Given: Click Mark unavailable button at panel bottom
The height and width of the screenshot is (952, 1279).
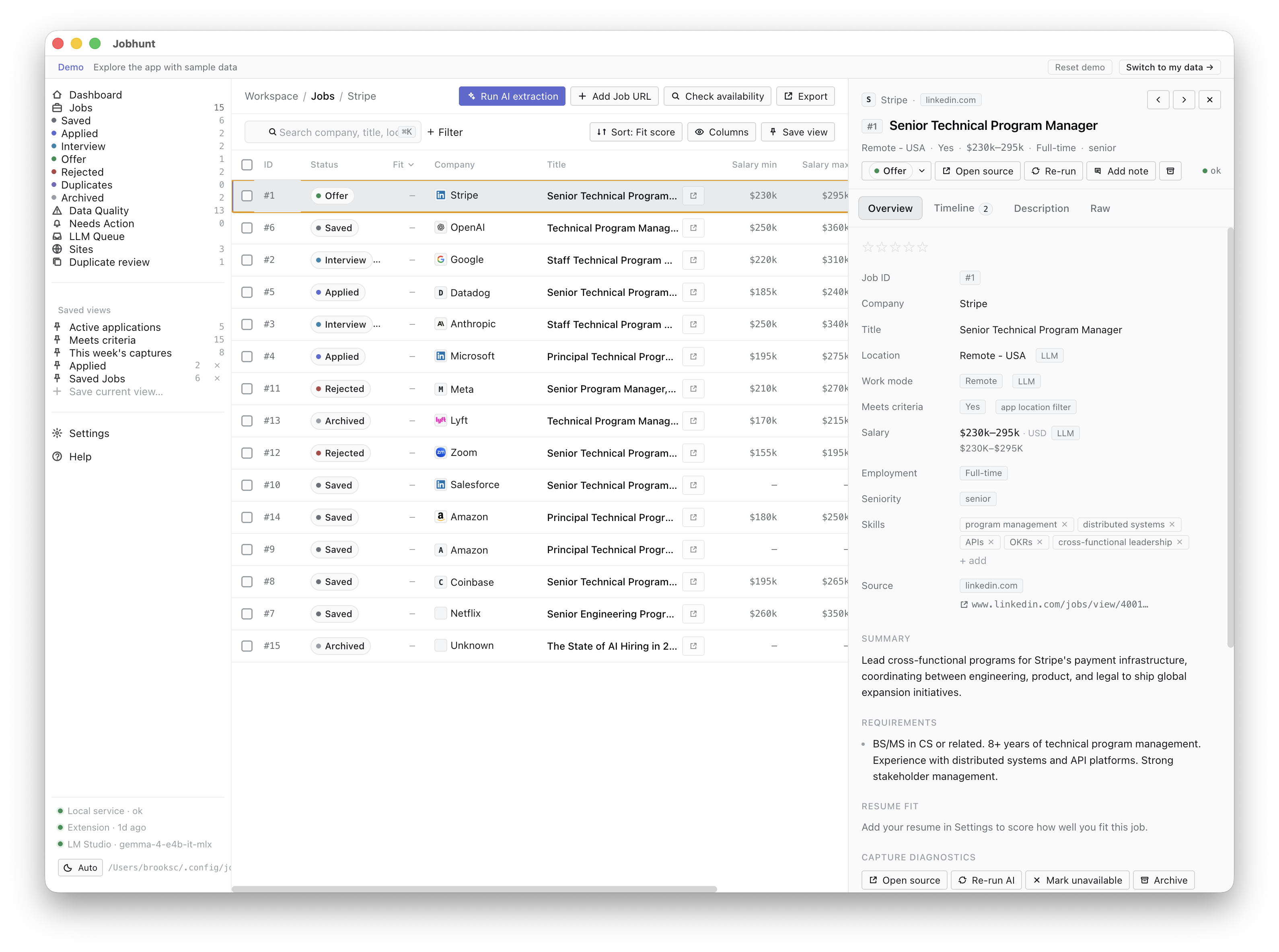Looking at the screenshot, I should [x=1077, y=880].
